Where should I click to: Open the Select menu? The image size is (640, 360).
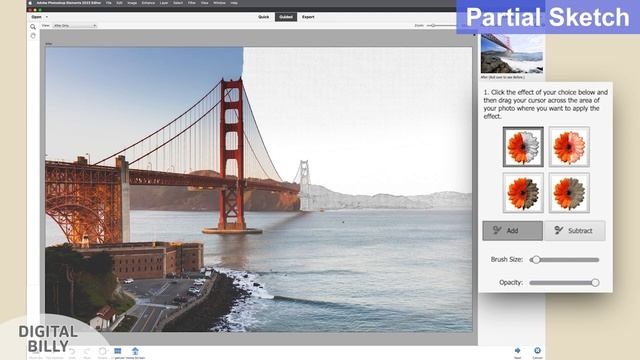[178, 3]
